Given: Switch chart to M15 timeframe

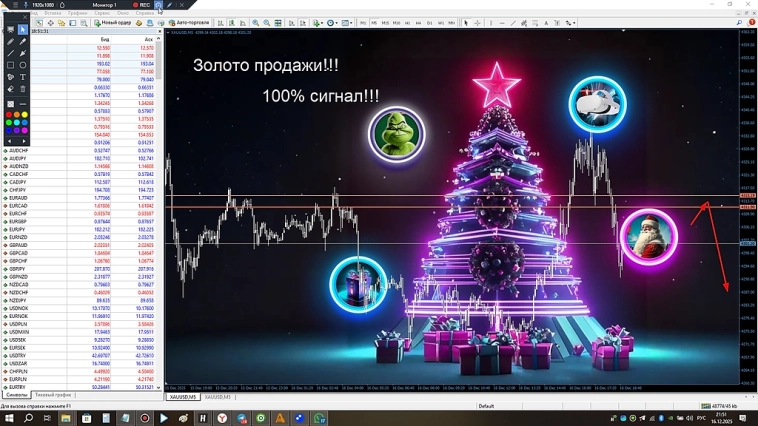Looking at the screenshot, I should click(385, 23).
